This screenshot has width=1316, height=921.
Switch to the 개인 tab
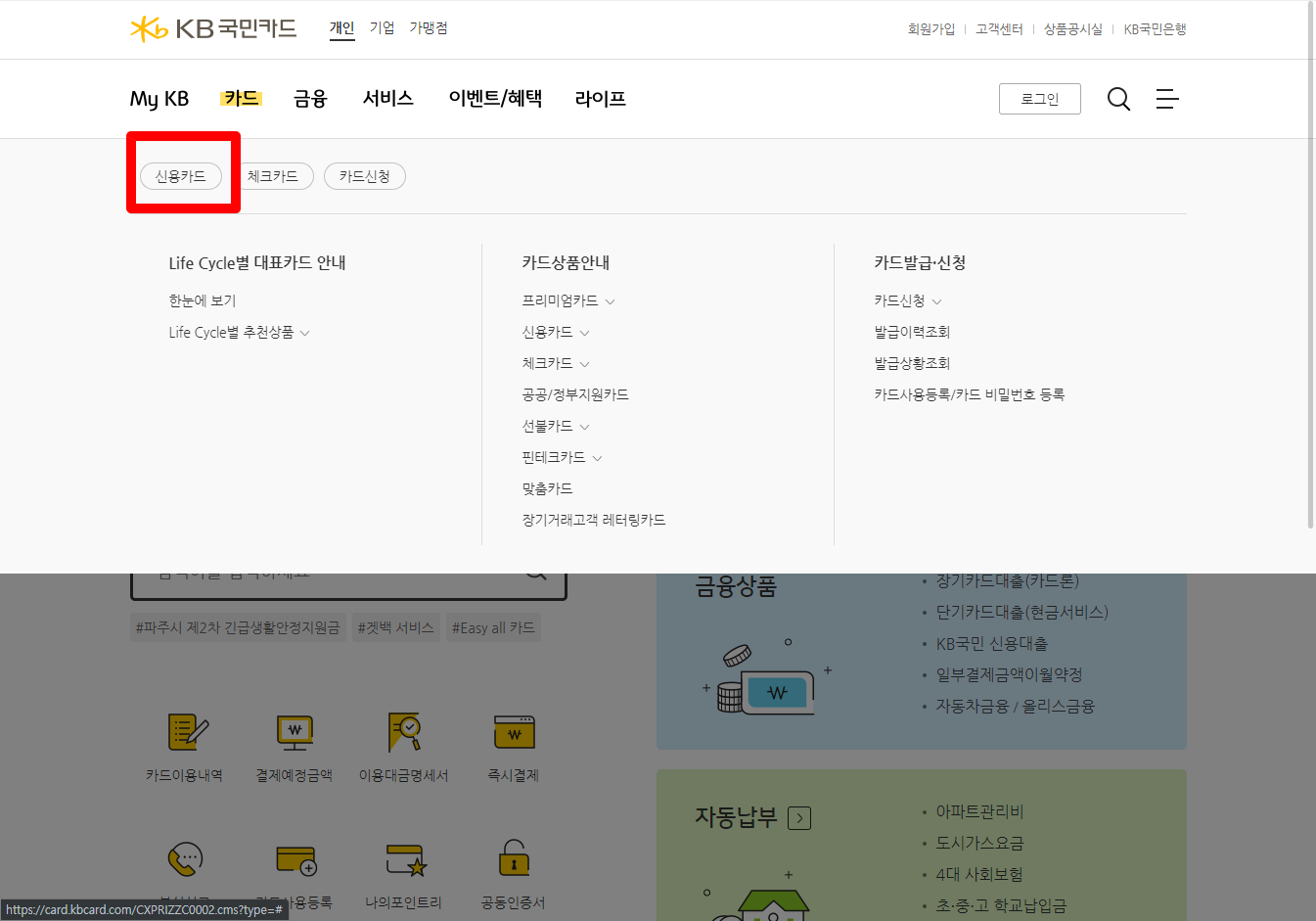341,27
